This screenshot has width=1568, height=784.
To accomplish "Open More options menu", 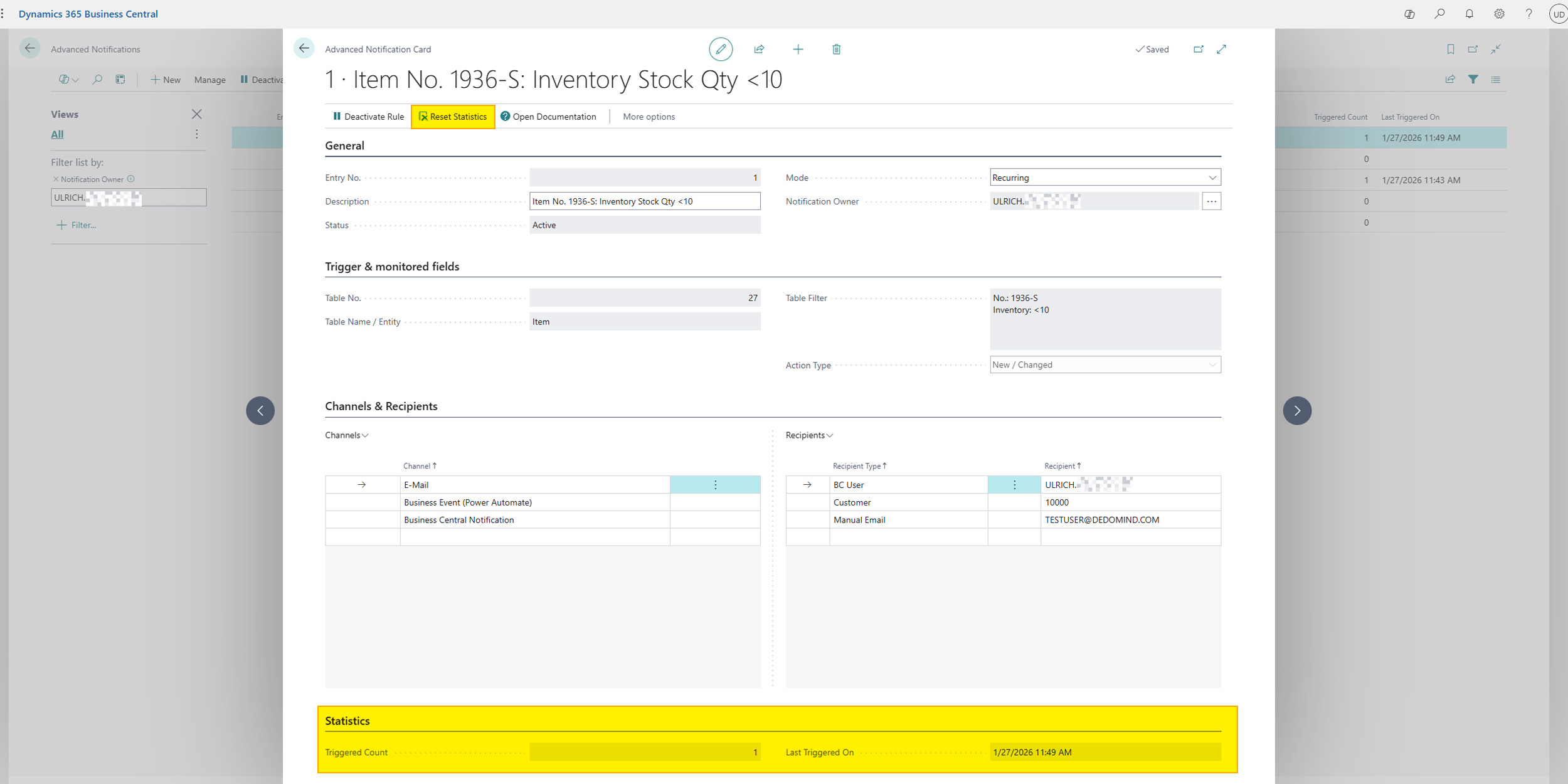I will [x=649, y=117].
